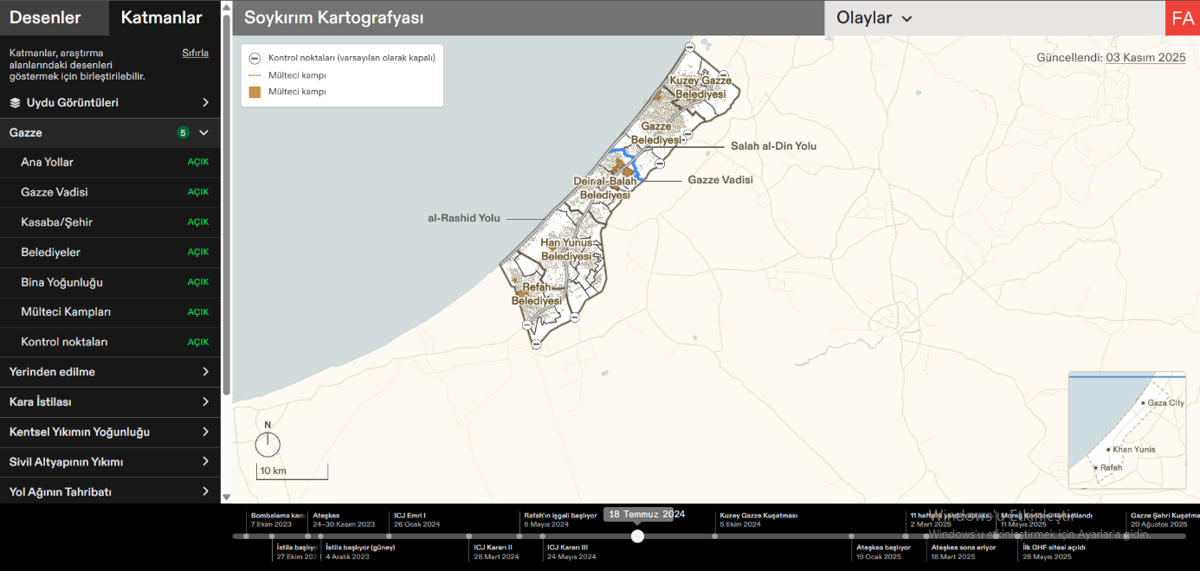Click the white timeline slider handle
Viewport: 1200px width, 571px height.
(638, 536)
